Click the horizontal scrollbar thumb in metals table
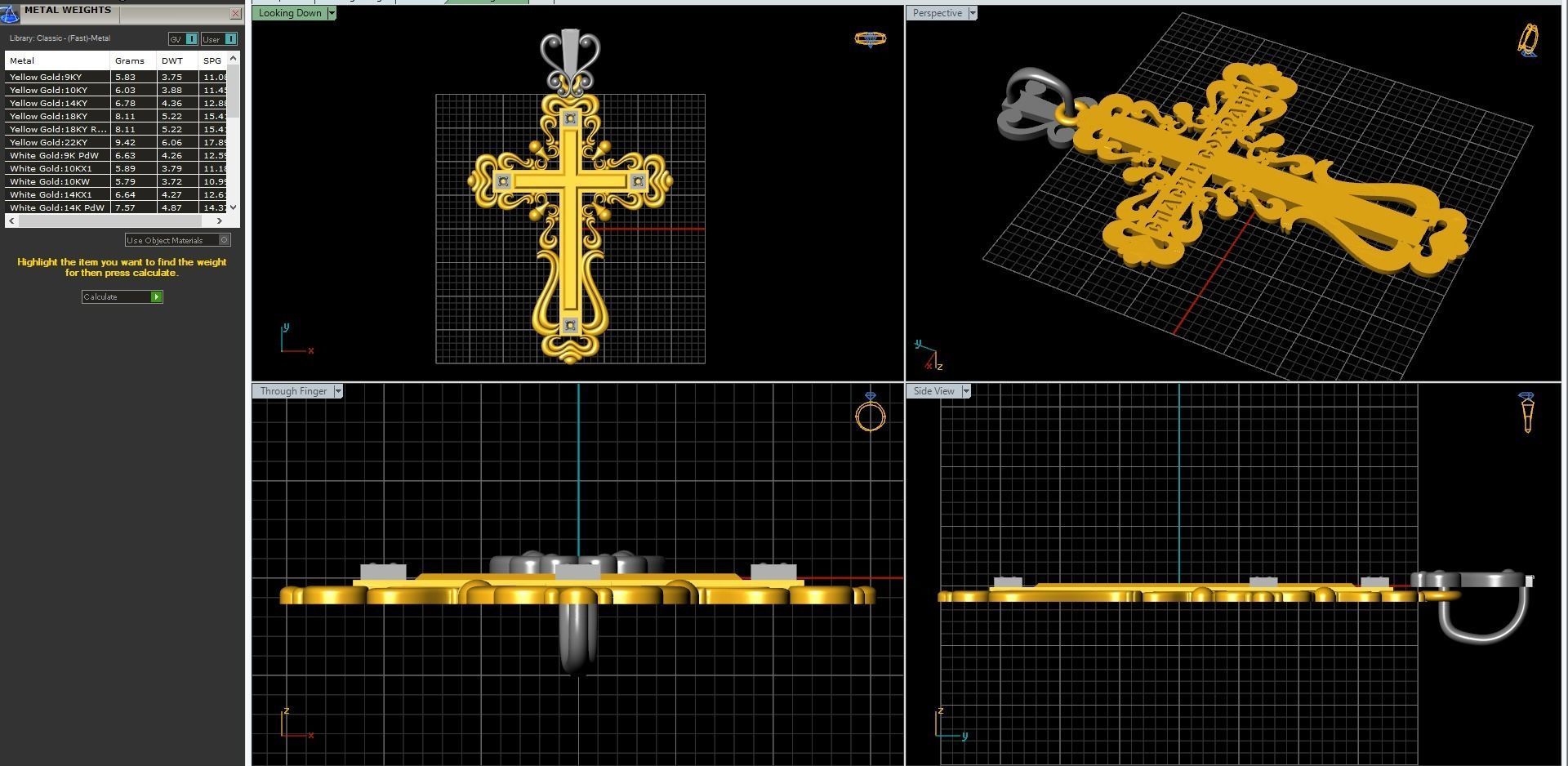Viewport: 1568px width, 766px height. point(109,220)
